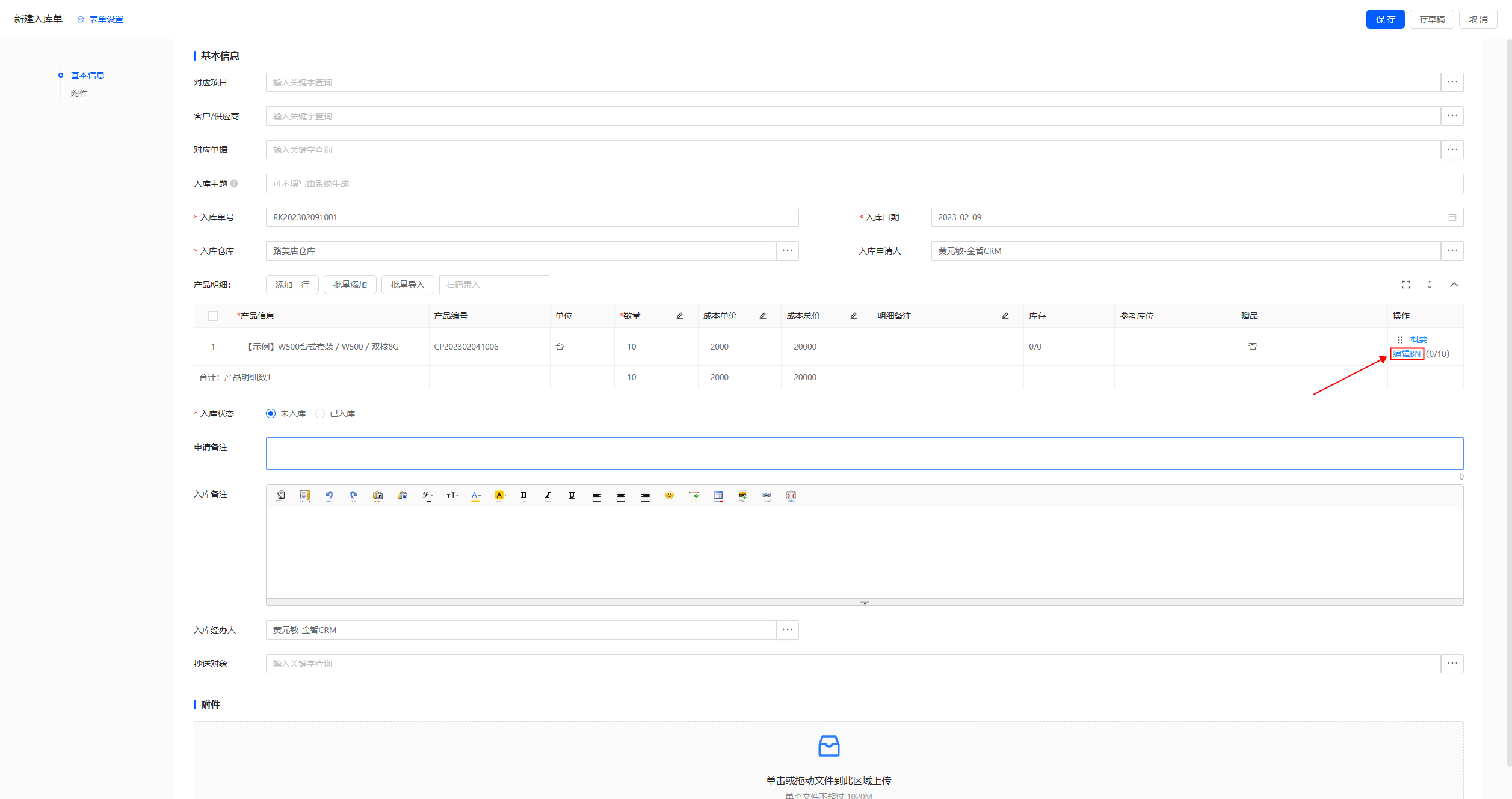Viewport: 1512px width, 799px height.
Task: Click paste as plain text icon
Action: point(378,496)
